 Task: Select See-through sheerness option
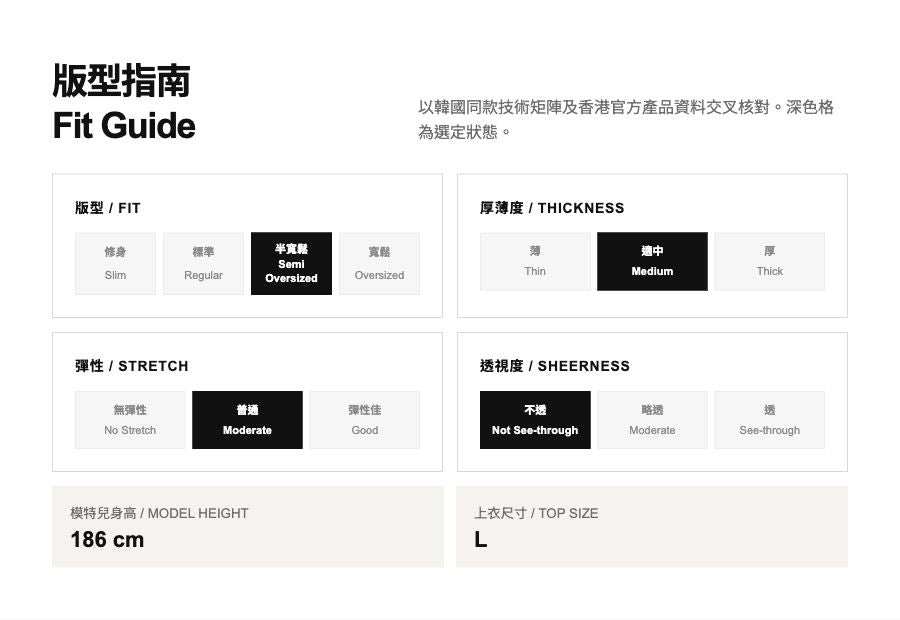tap(770, 420)
